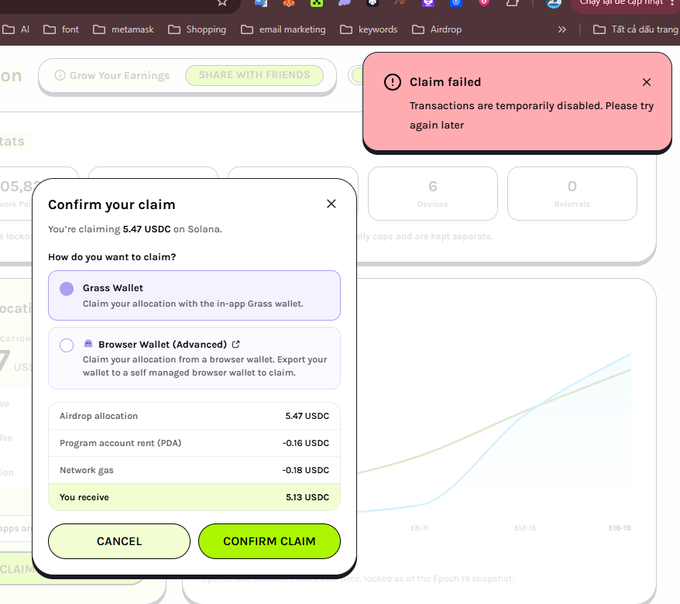680x604 pixels.
Task: Click the info icon beside Grow Your Earnings
Action: point(60,75)
